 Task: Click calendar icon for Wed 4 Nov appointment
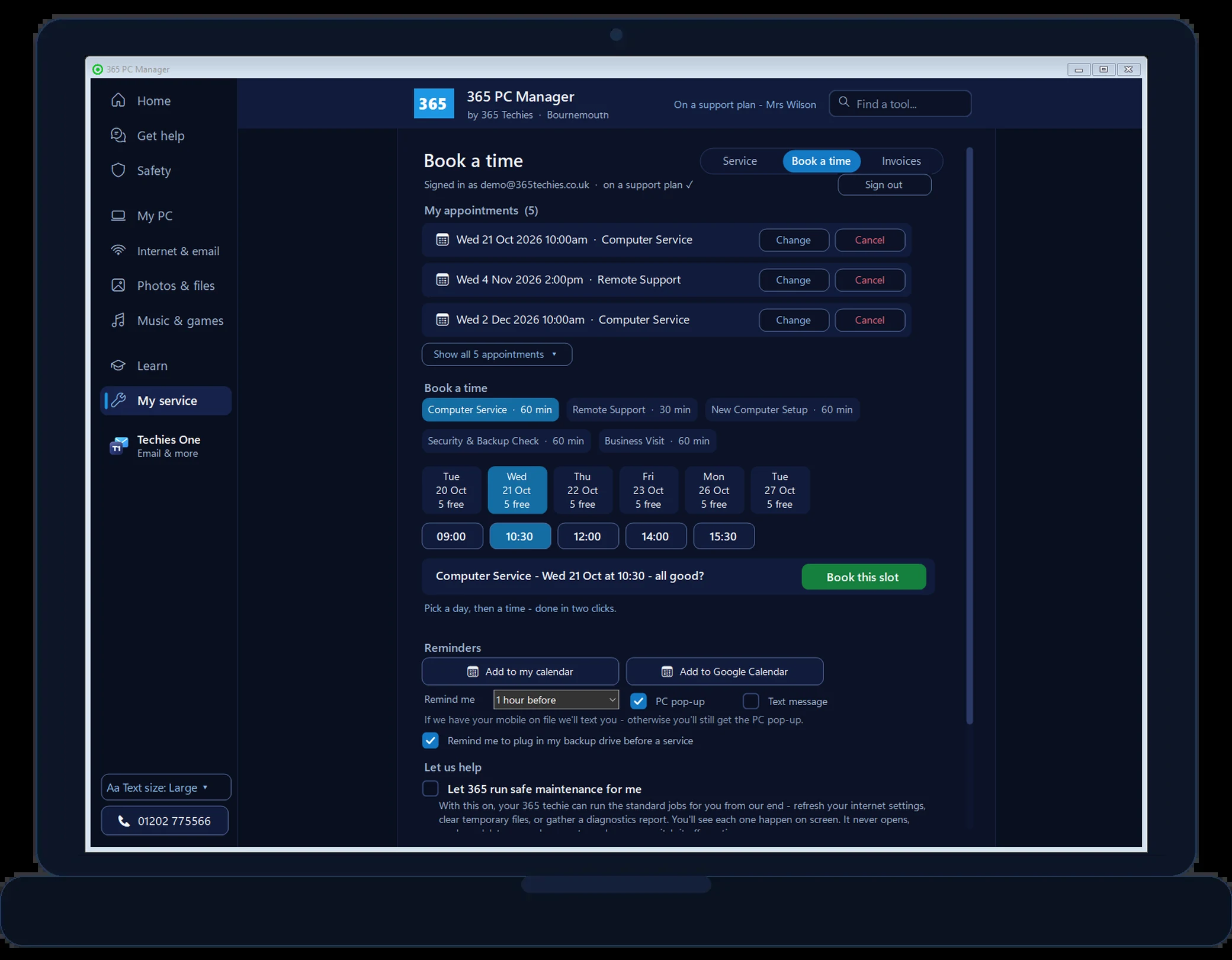[x=442, y=280]
